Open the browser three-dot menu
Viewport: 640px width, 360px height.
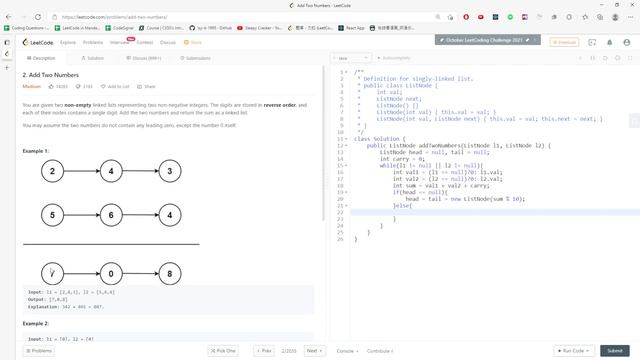pyautogui.click(x=631, y=17)
